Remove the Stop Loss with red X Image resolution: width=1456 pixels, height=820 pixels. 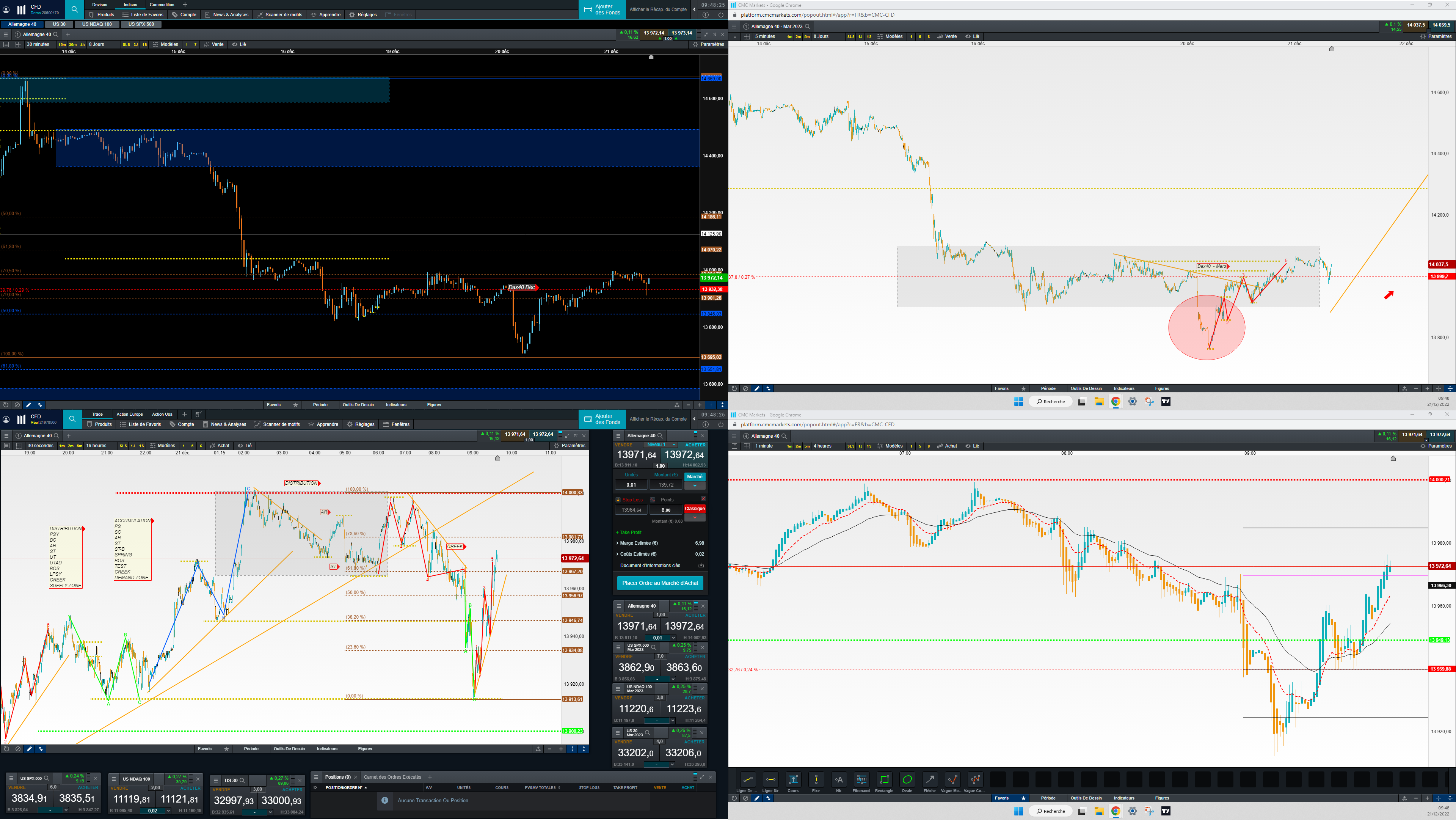click(x=703, y=499)
